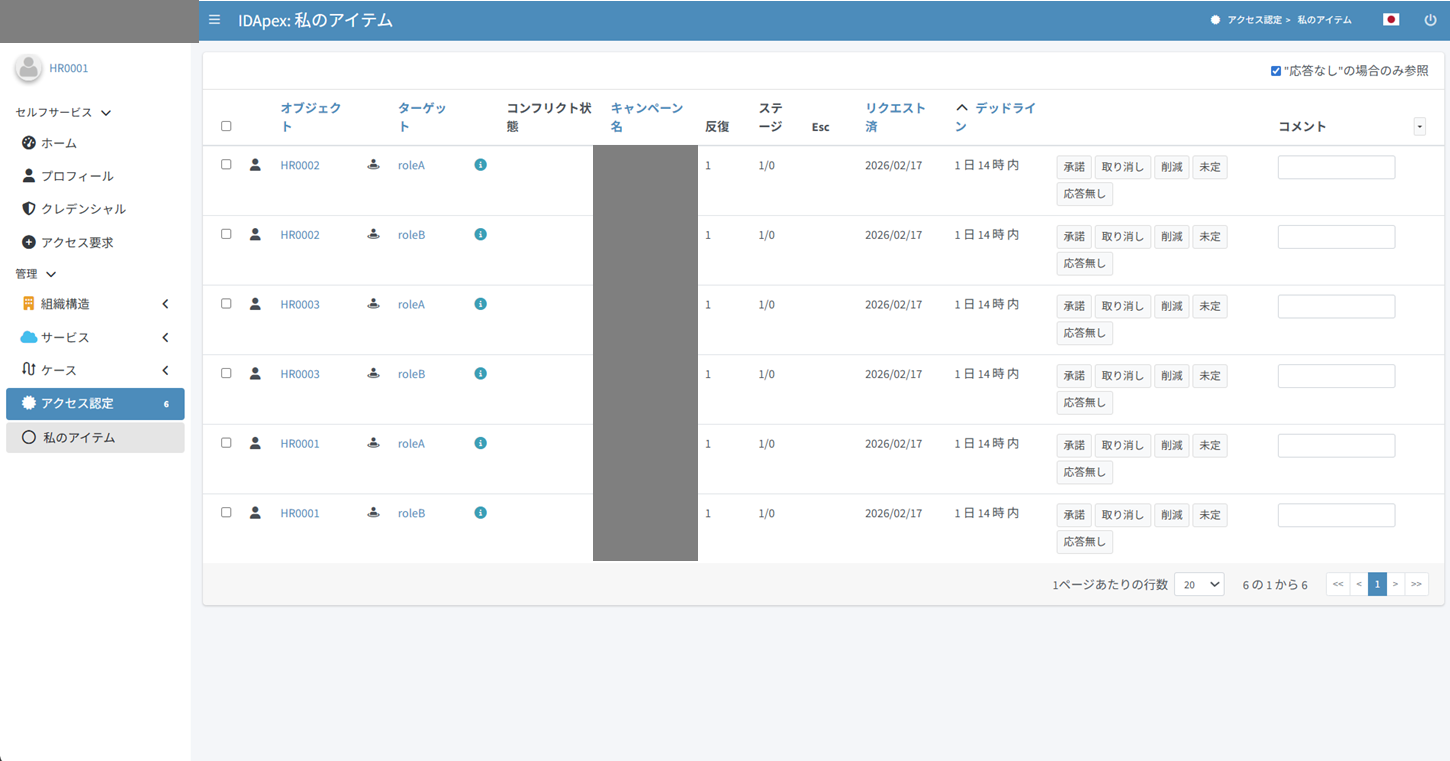
Task: Select アクセス認定 sidebar item
Action: point(95,404)
